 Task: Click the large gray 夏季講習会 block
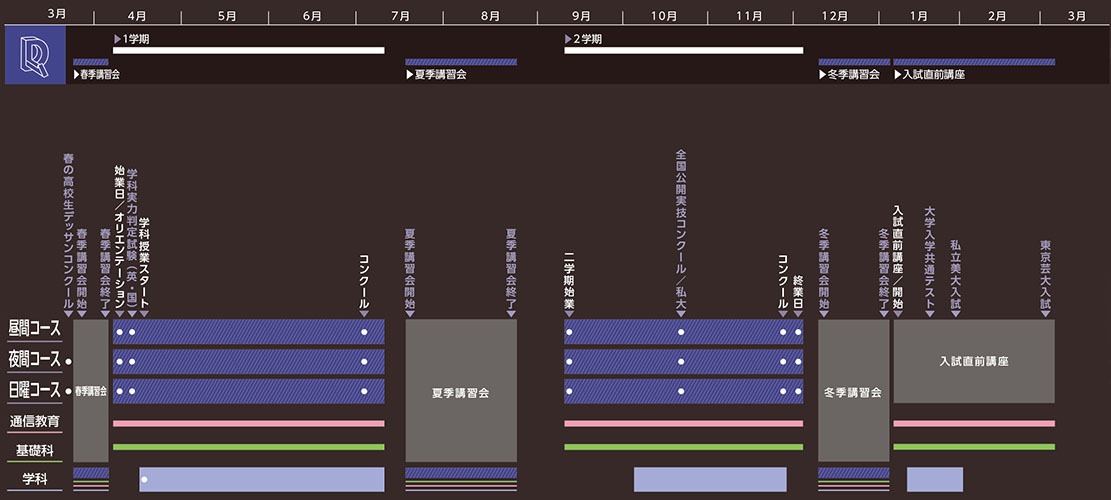(461, 391)
